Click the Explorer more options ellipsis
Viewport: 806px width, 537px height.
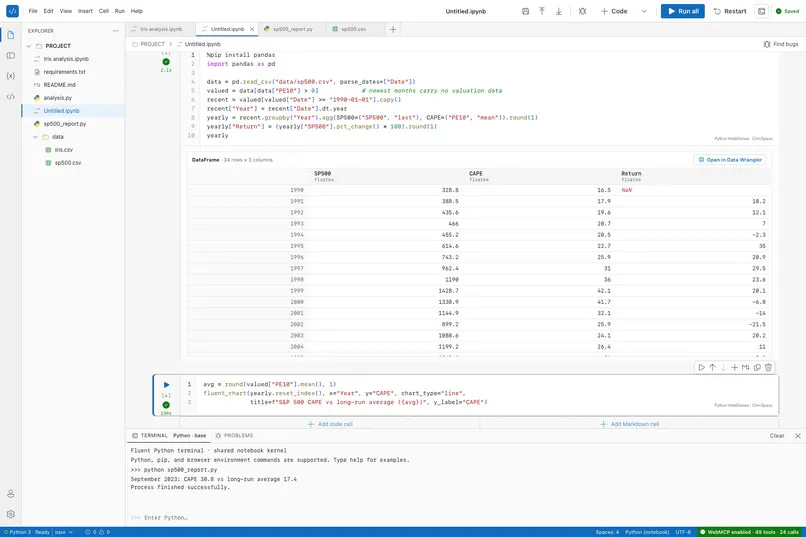[116, 31]
